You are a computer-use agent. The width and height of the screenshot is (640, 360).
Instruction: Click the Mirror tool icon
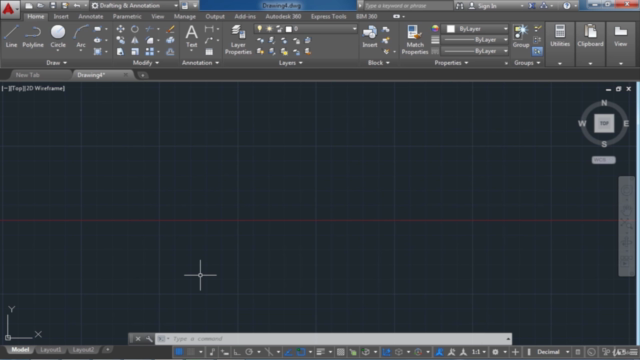coord(135,40)
